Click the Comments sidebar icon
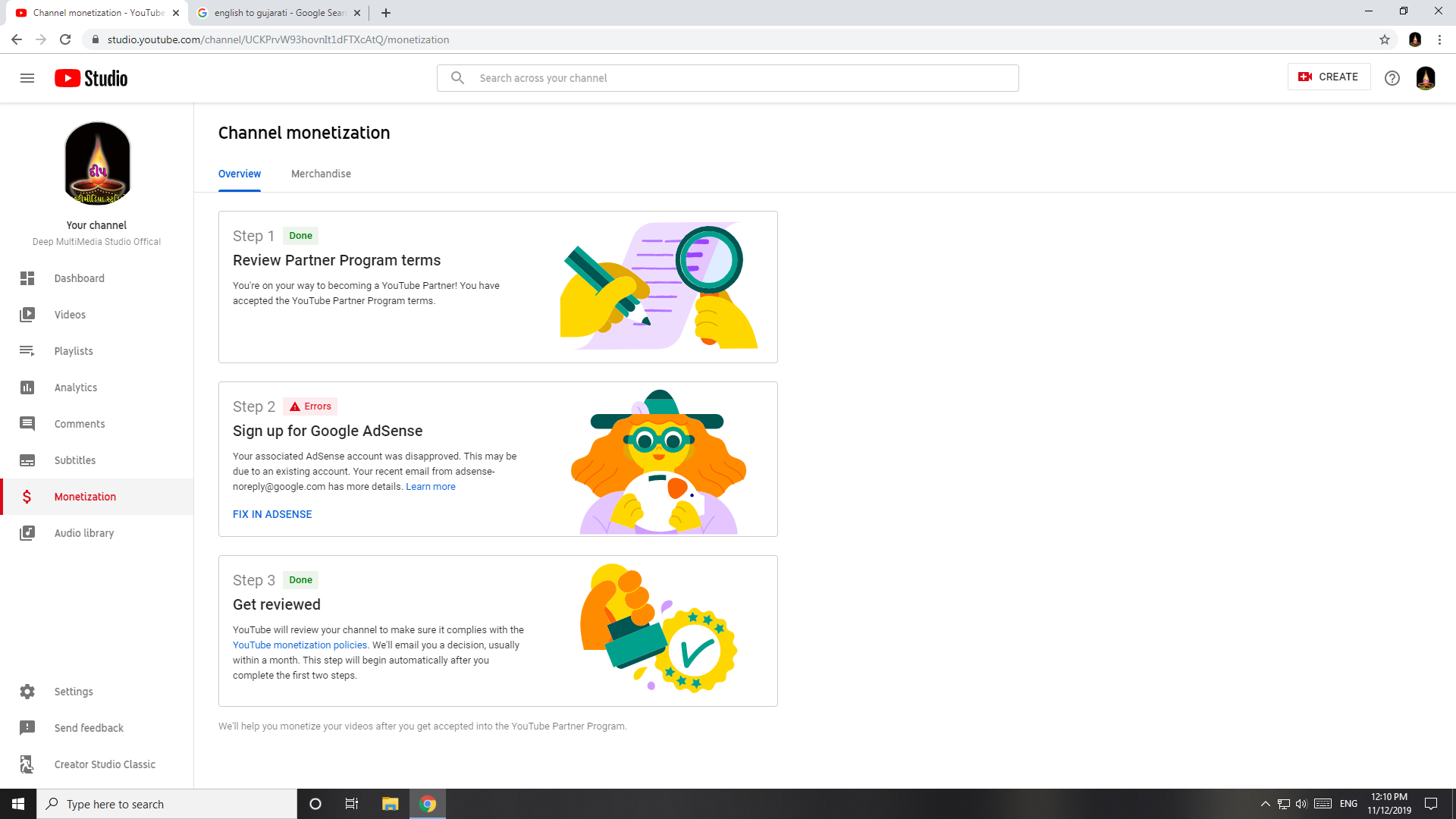Screen dimensions: 1456x819 click(x=27, y=424)
